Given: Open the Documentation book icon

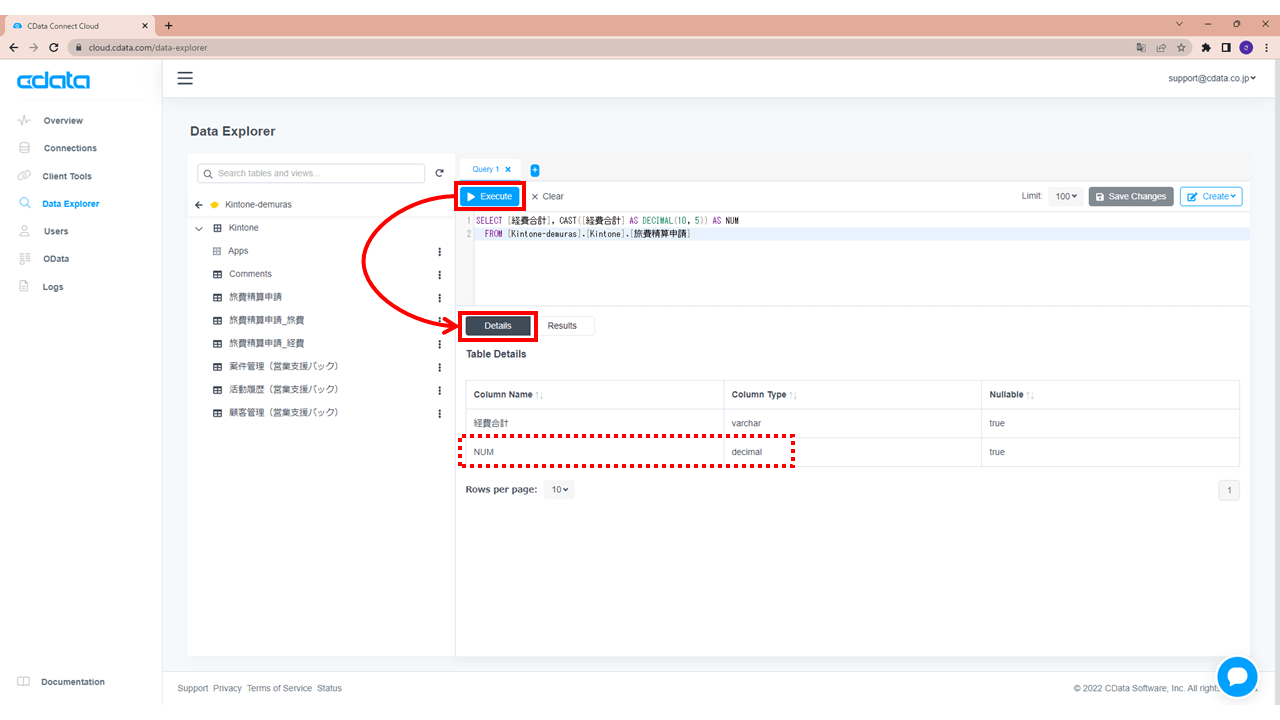Looking at the screenshot, I should (24, 682).
